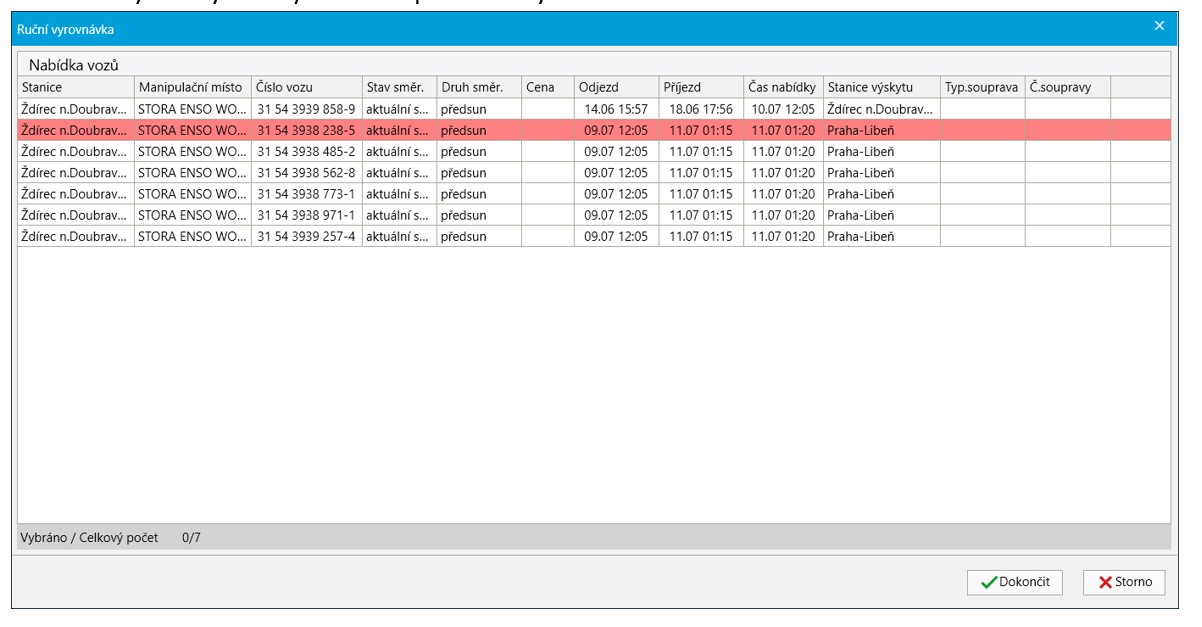Close the Ruční vyrovnávka dialog
The image size is (1202, 627).
[1159, 26]
